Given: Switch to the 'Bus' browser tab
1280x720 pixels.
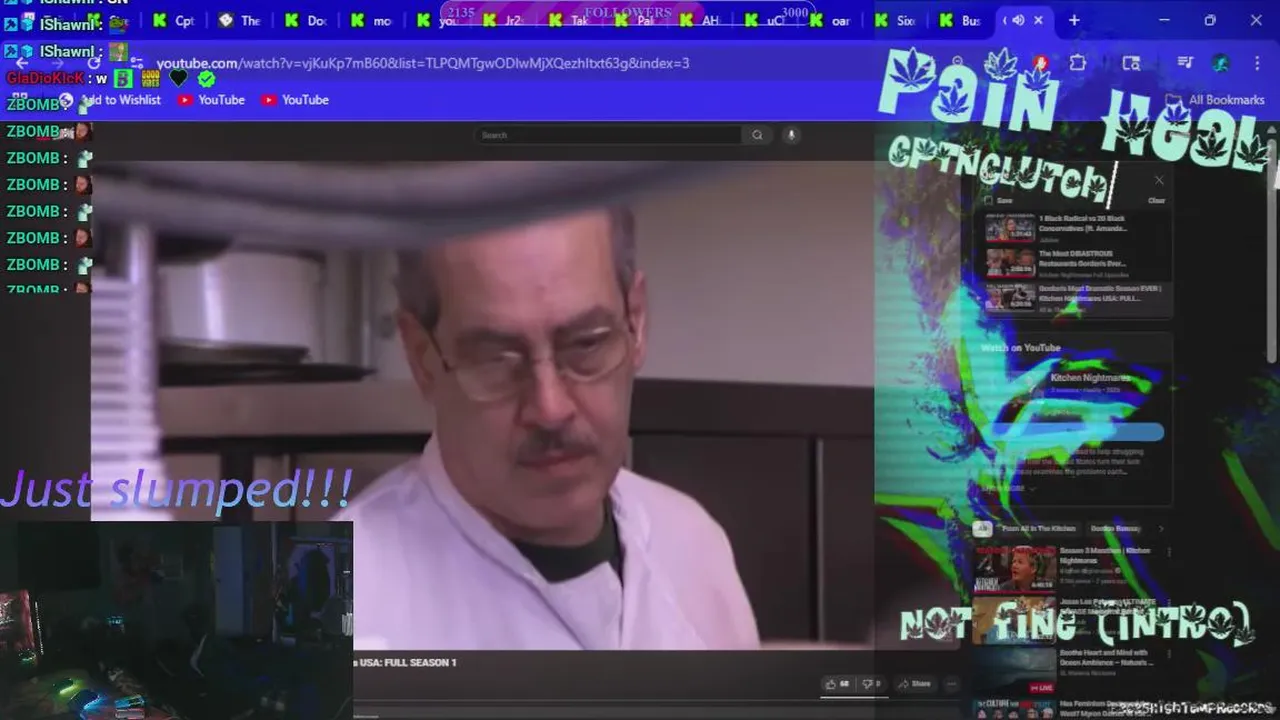Looking at the screenshot, I should pos(961,20).
